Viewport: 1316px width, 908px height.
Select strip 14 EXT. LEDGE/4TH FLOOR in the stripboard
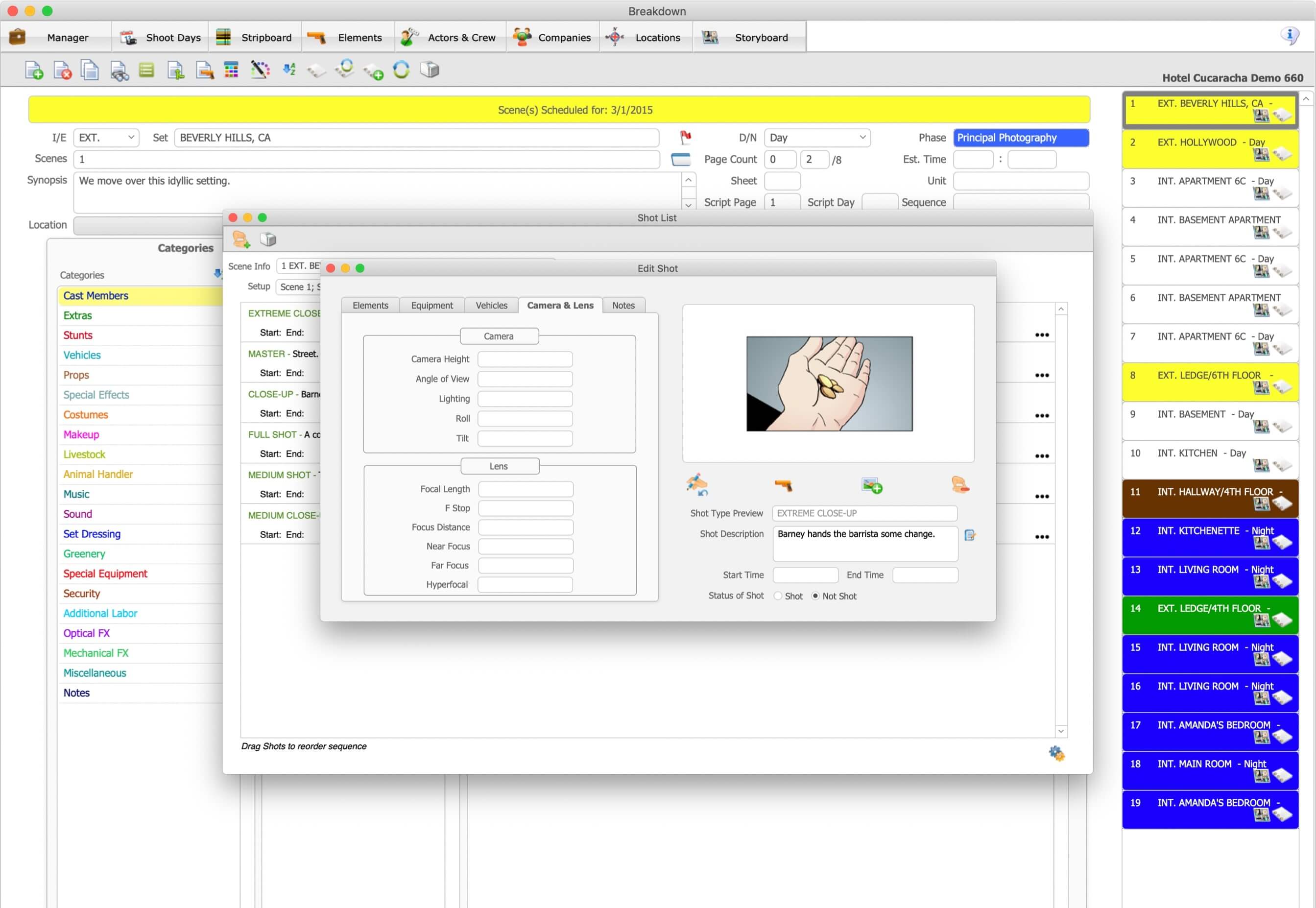[1210, 615]
